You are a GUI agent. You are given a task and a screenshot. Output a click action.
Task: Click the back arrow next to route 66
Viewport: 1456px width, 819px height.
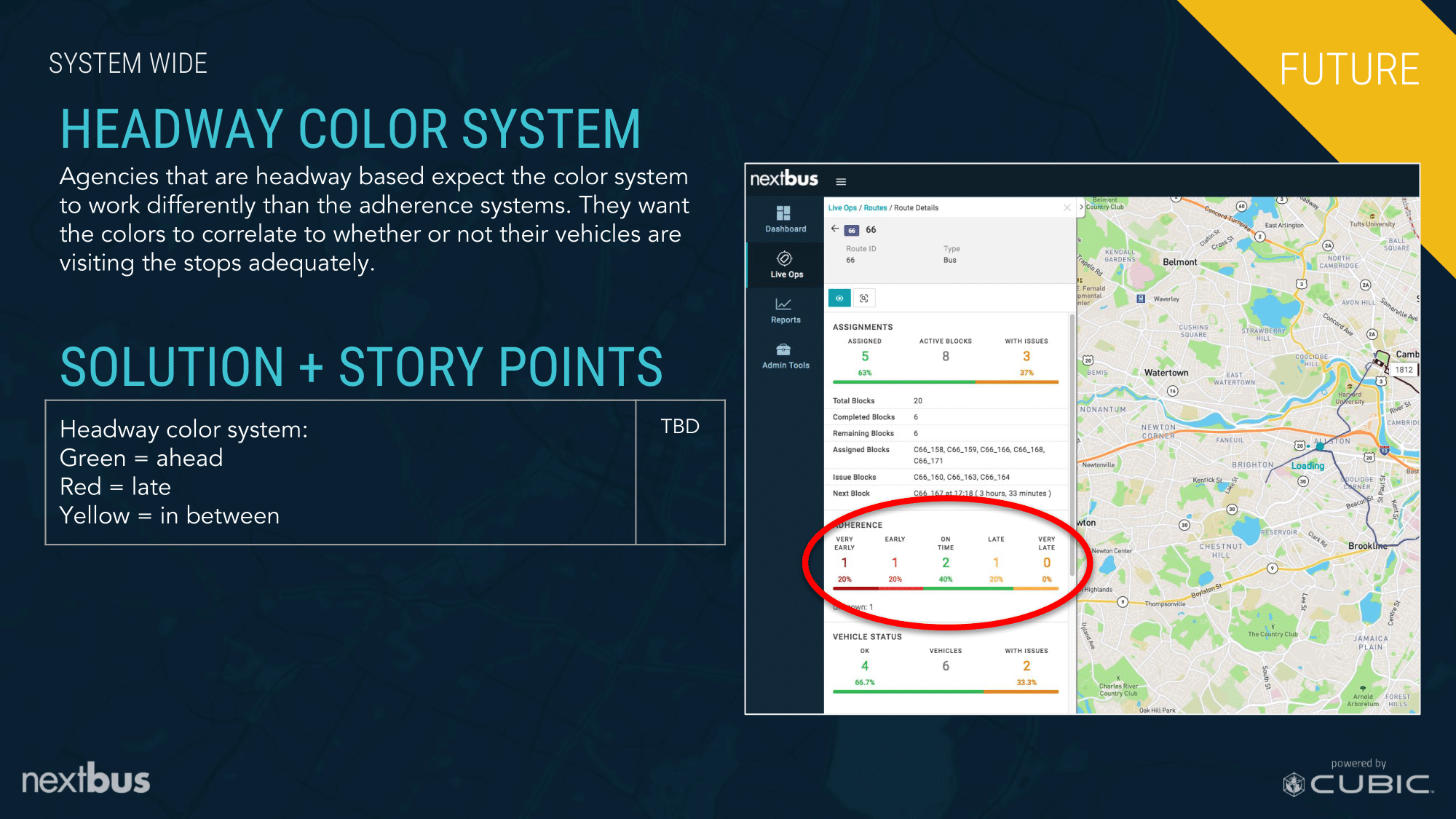tap(835, 229)
